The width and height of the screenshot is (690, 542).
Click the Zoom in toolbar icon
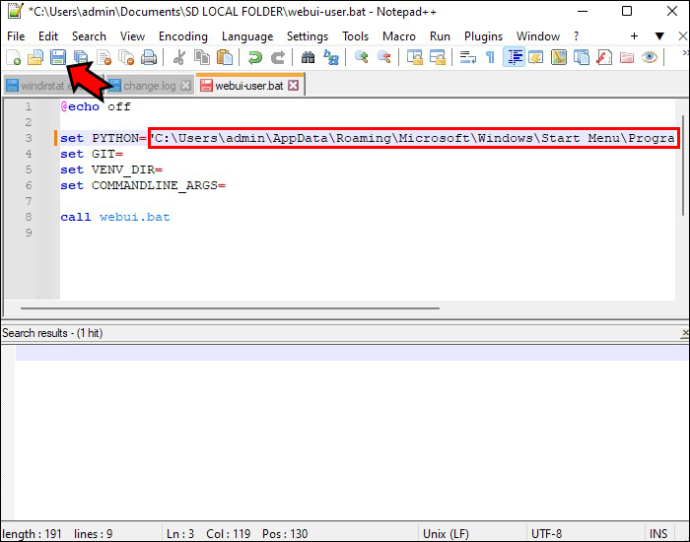click(361, 57)
